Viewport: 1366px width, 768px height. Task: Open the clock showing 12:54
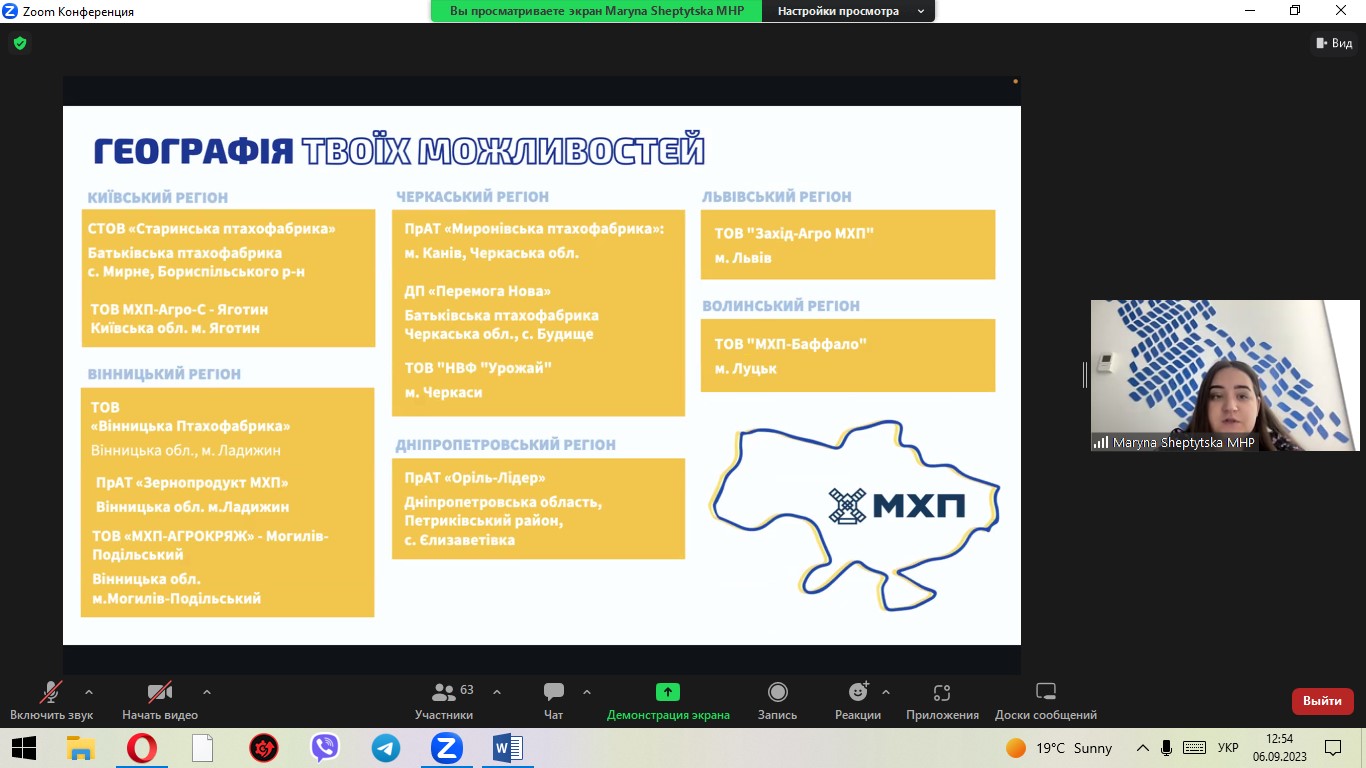pos(1280,748)
